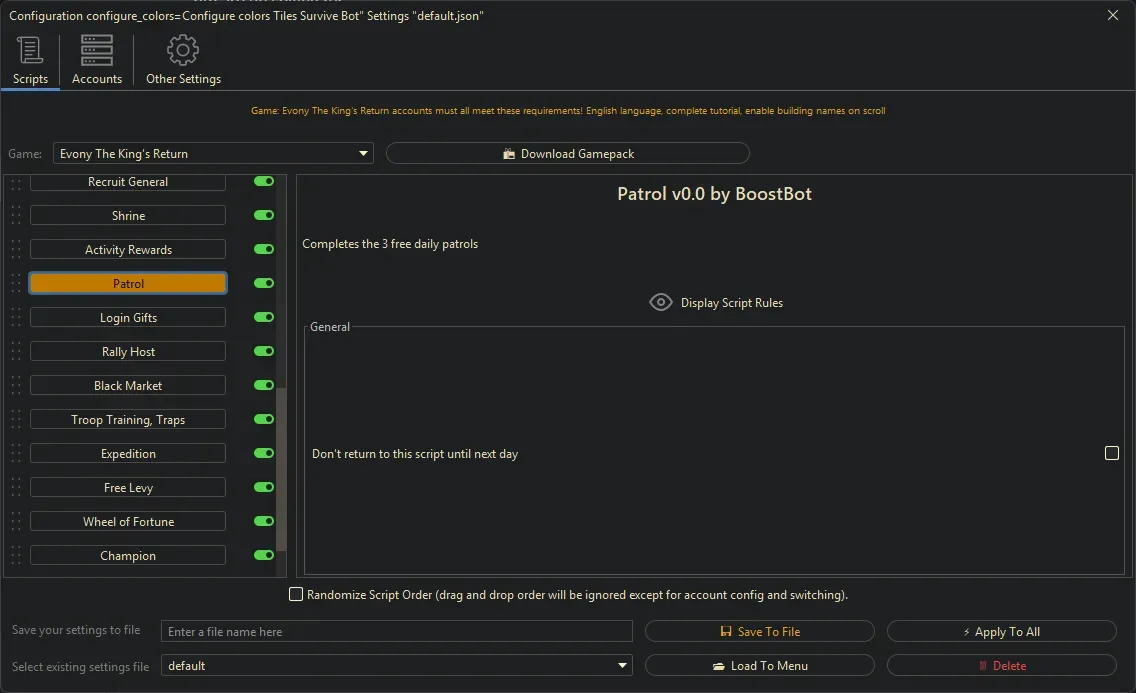
Task: Click the drag handle beside Black Market
Action: 15,386
